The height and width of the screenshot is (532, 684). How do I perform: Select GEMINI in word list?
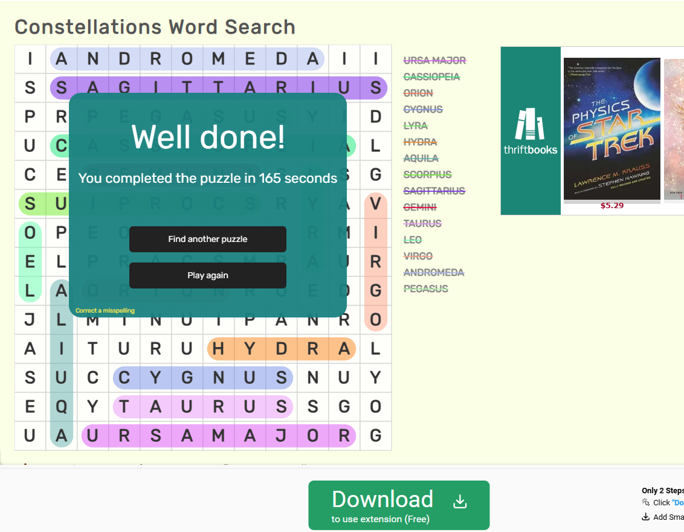[420, 207]
